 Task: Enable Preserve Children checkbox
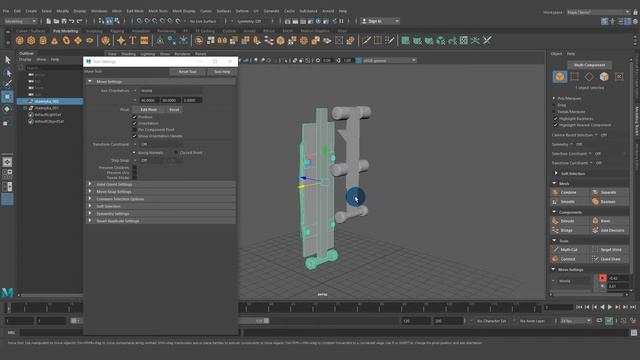[x=134, y=168]
